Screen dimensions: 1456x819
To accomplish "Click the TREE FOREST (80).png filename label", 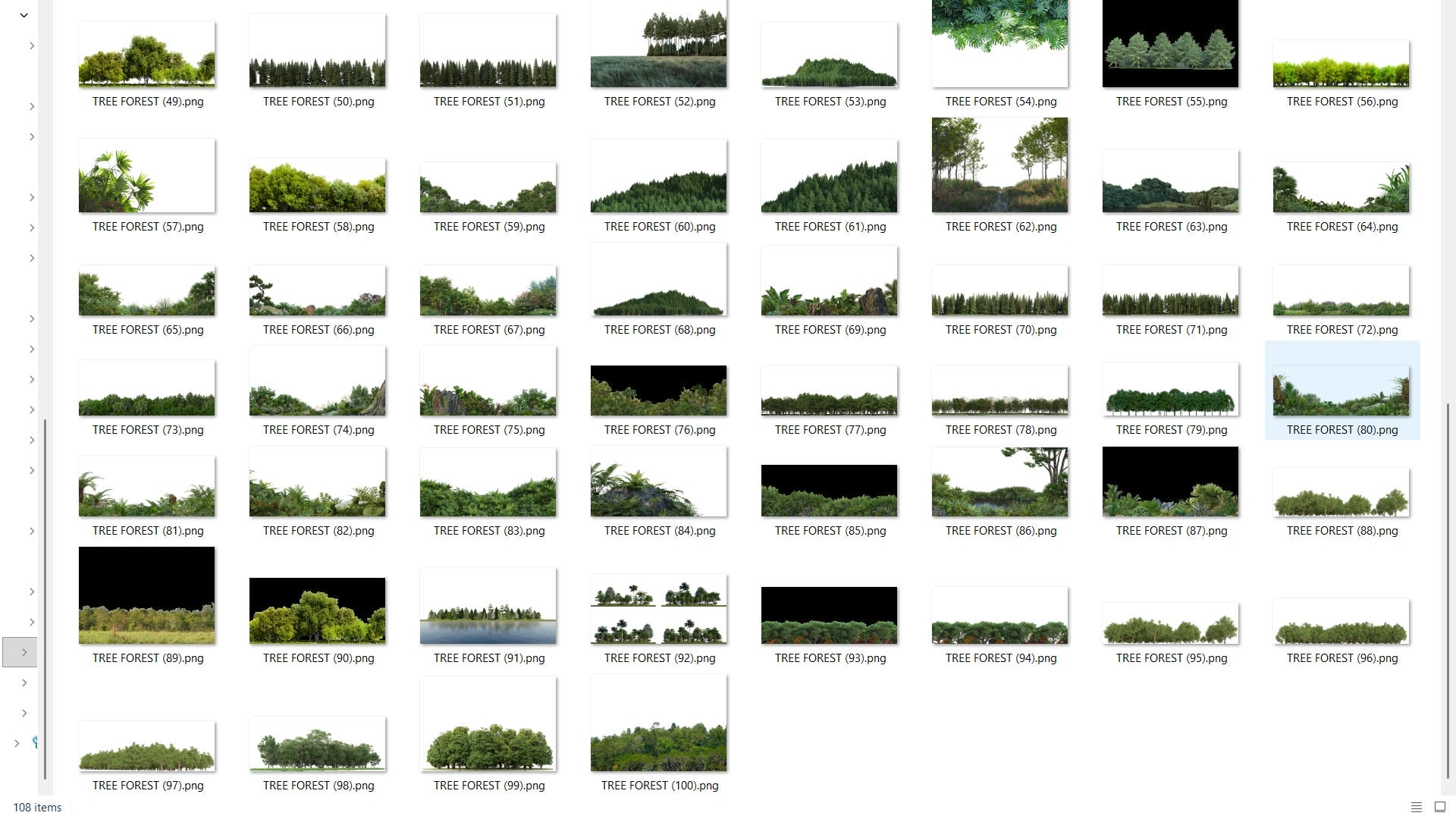I will [x=1341, y=430].
